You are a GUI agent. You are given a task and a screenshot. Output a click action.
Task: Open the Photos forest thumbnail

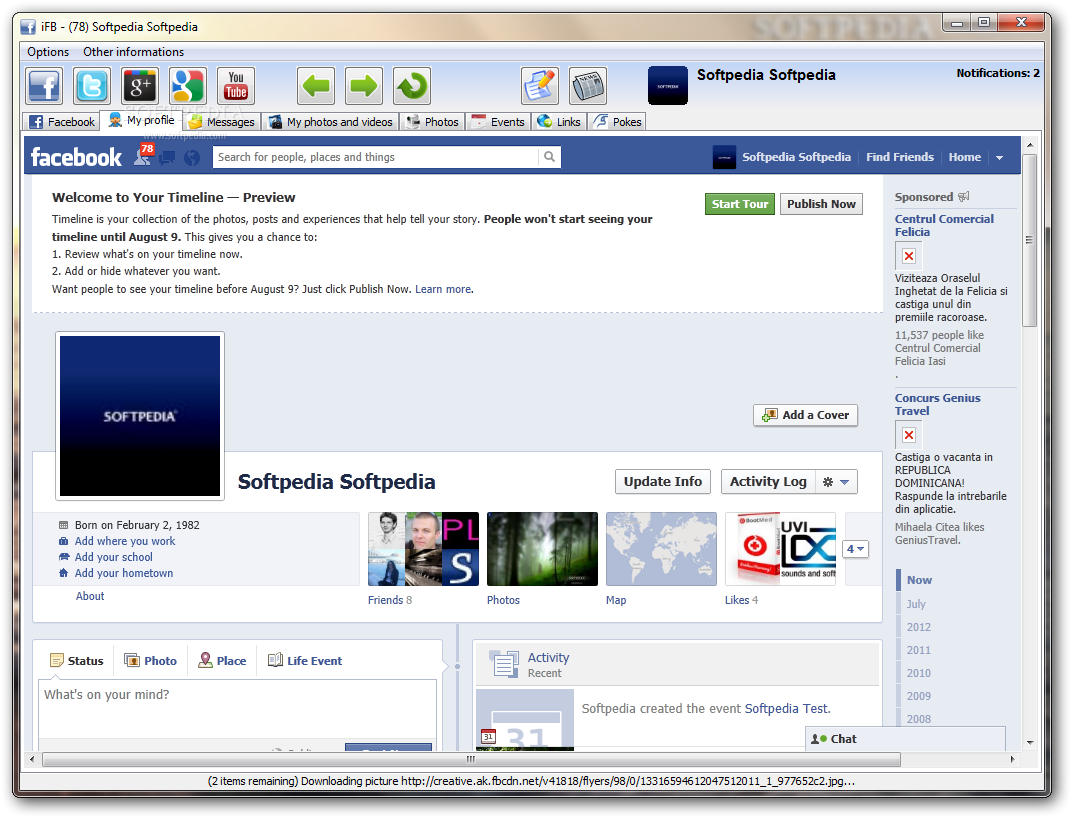pos(542,549)
